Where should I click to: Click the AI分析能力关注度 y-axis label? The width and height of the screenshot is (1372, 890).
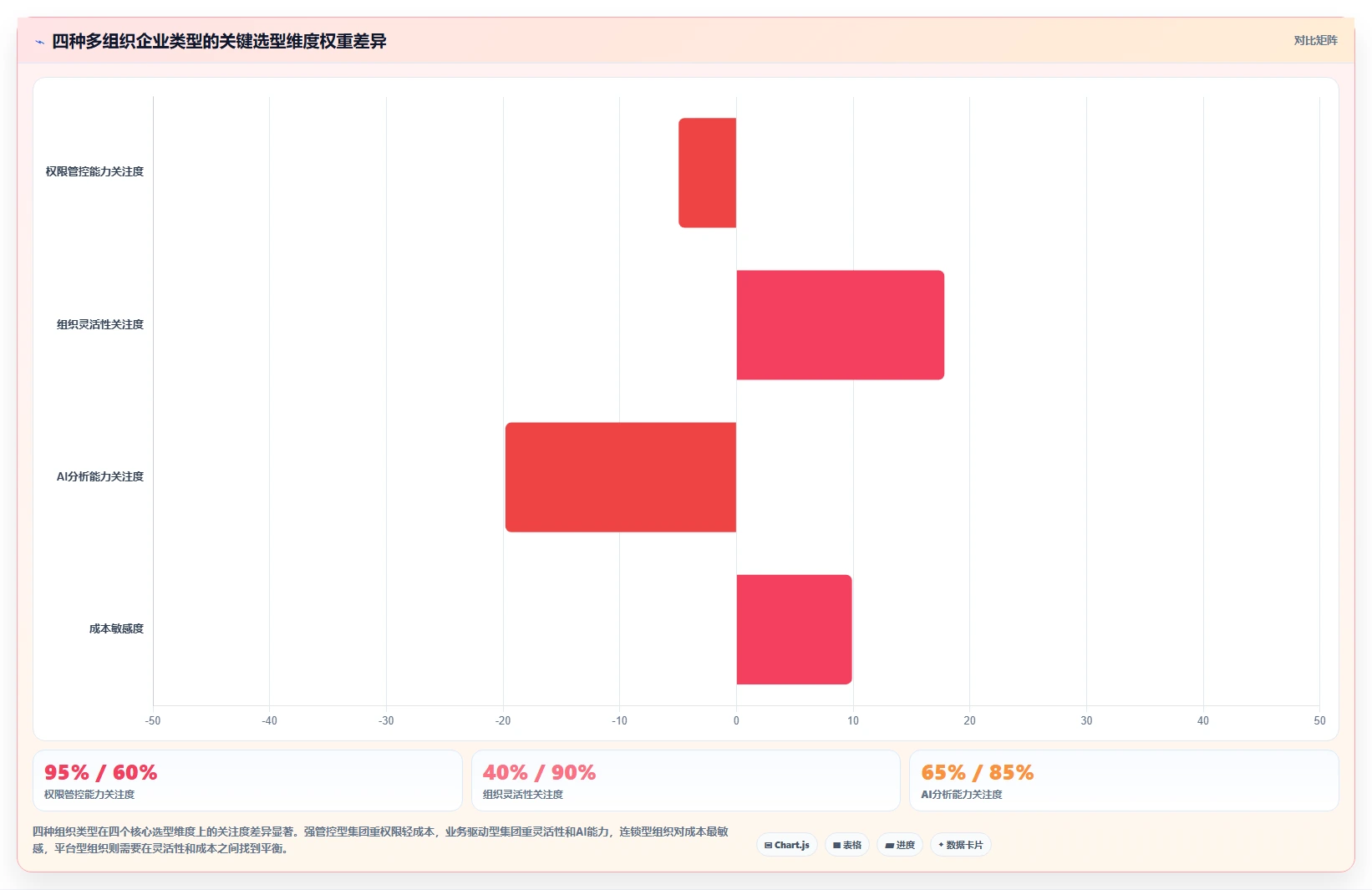pos(100,476)
